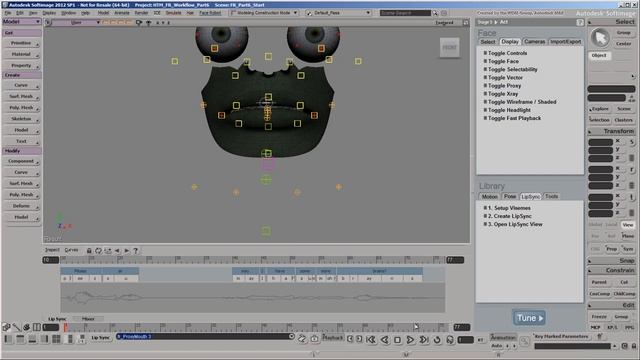Click the scale S transform icon
Viewport: 640px width, 360px height.
632,142
